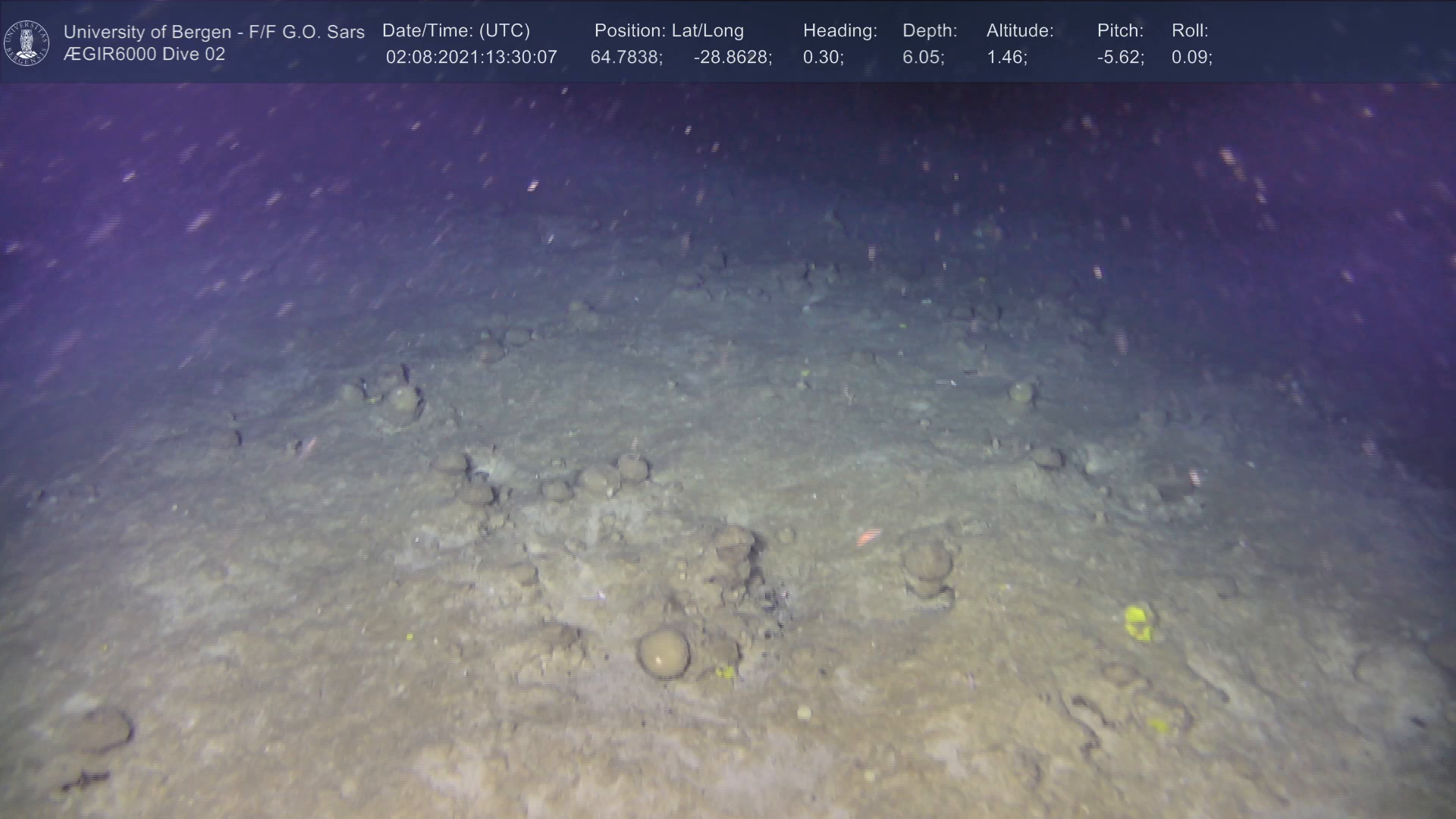Click the Roll label
Viewport: 1456px width, 819px height.
1189,31
